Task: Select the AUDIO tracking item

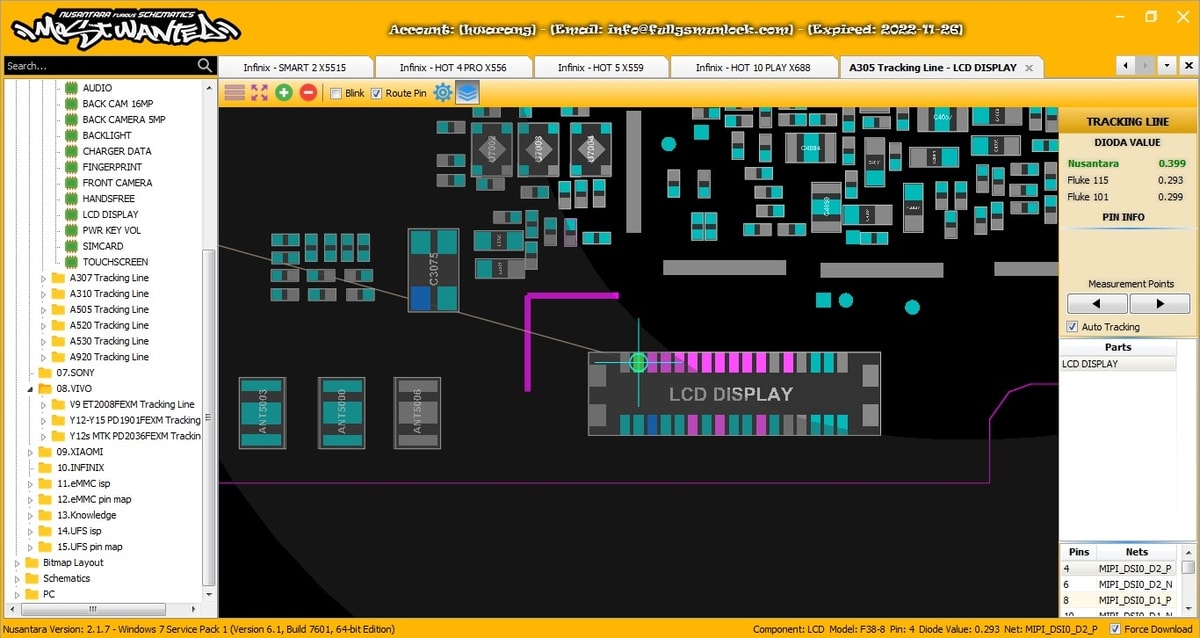Action: pyautogui.click(x=97, y=88)
